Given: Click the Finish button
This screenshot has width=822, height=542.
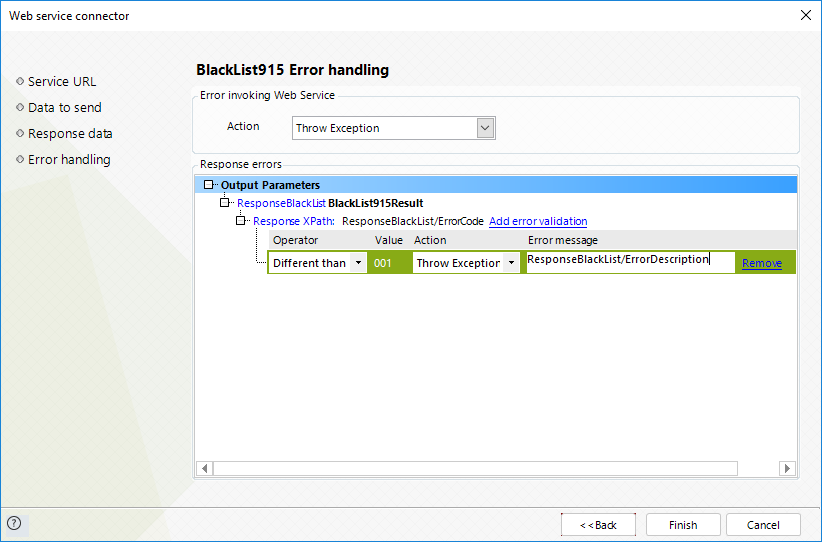Looking at the screenshot, I should click(x=683, y=525).
